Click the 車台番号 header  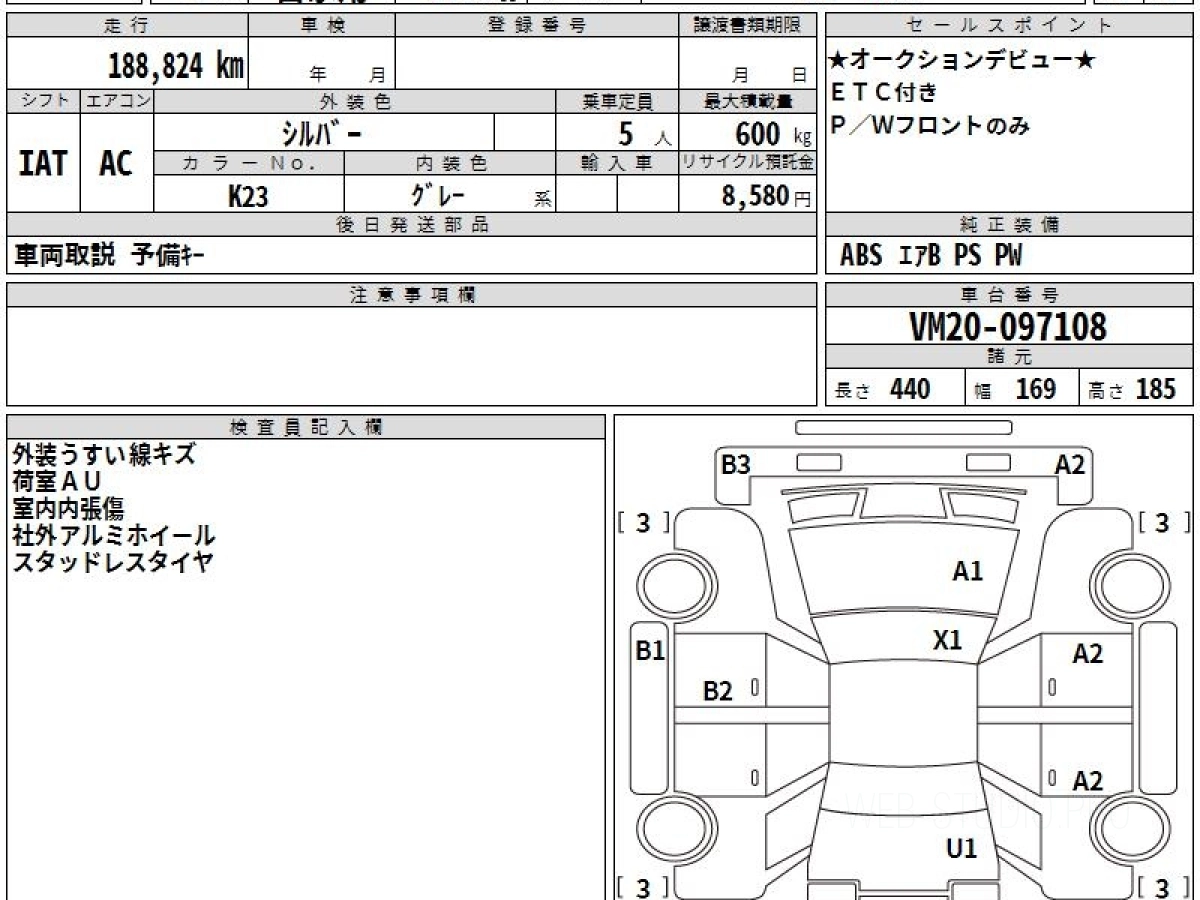click(x=1009, y=295)
